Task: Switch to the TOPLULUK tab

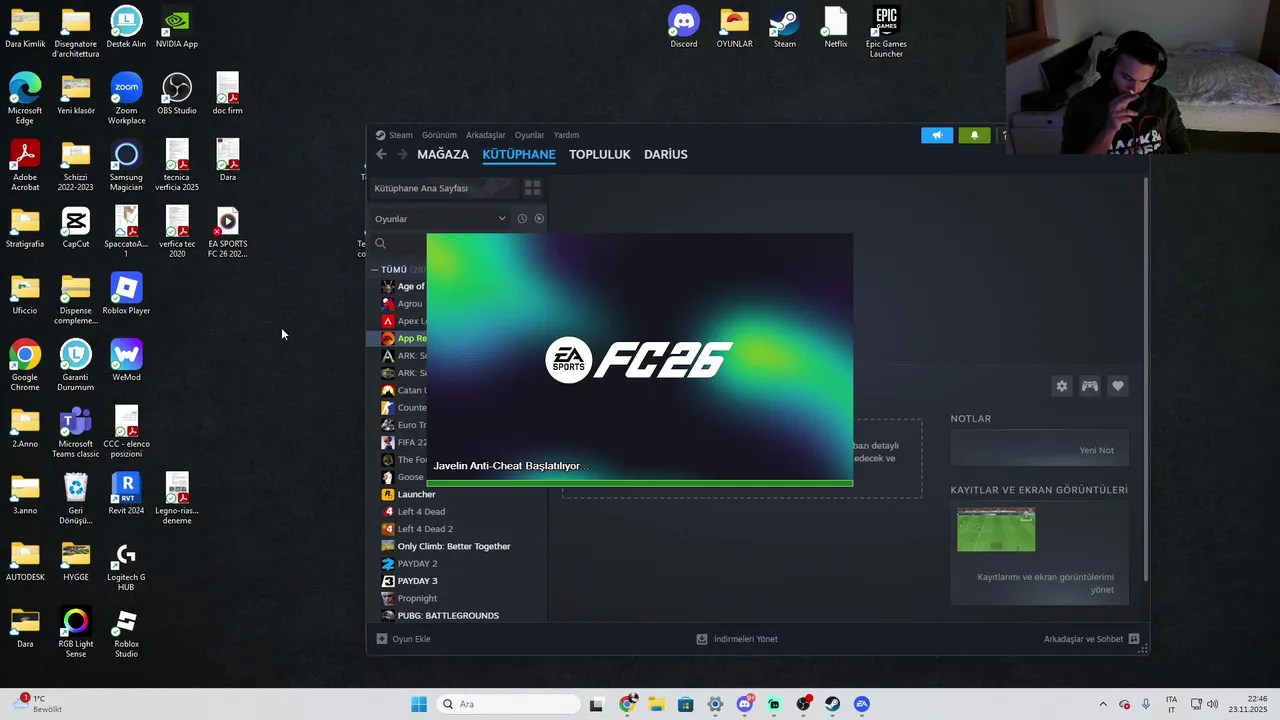Action: pyautogui.click(x=600, y=154)
